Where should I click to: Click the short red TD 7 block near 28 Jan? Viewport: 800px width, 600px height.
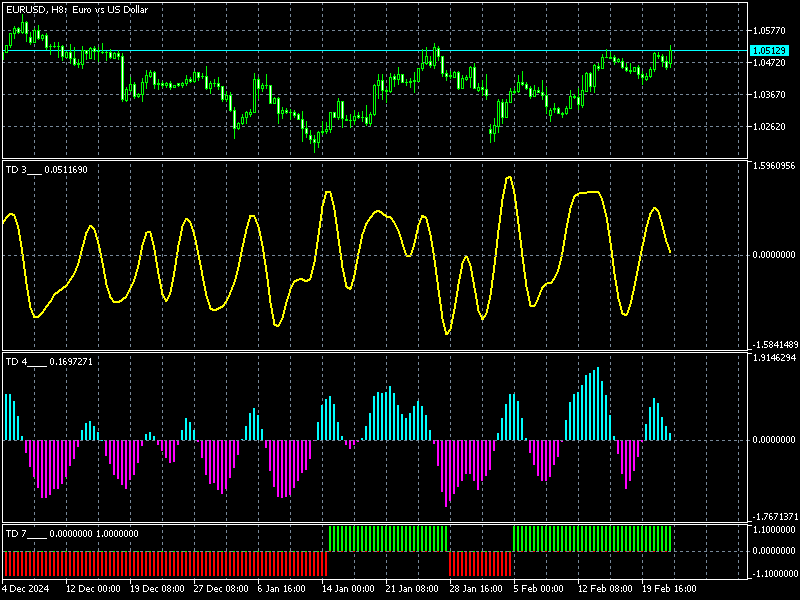[480, 563]
